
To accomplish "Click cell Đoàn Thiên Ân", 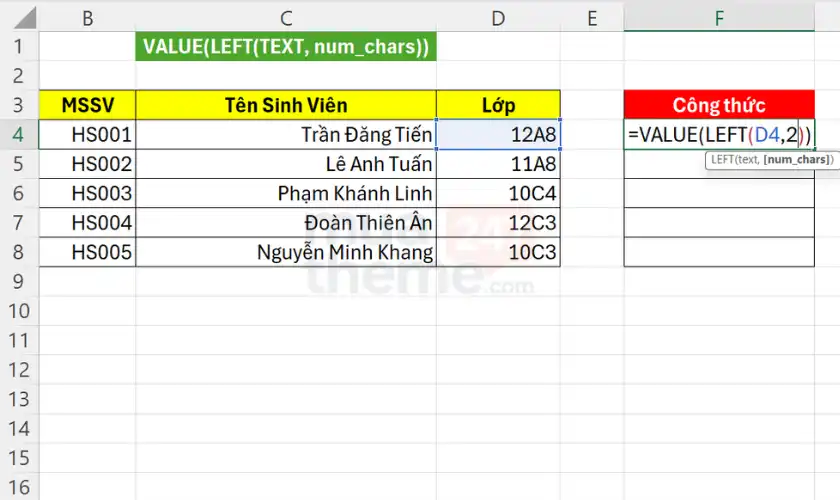I will pos(286,222).
